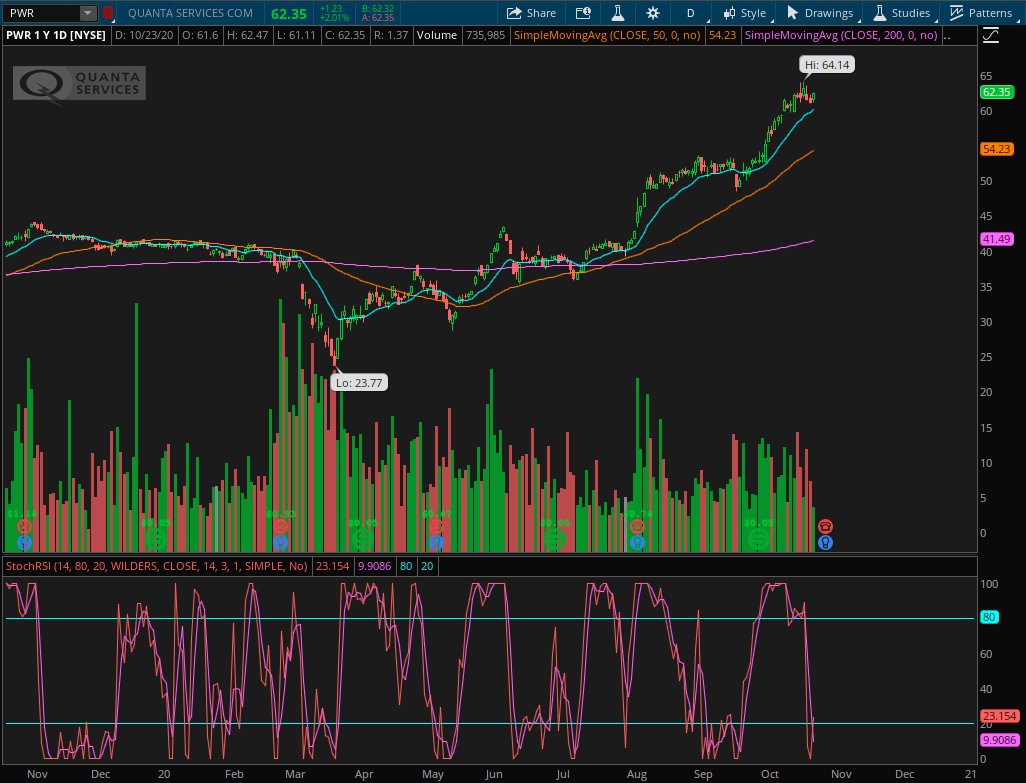
Task: Click the earnings bulb icon in early May
Action: 436,542
